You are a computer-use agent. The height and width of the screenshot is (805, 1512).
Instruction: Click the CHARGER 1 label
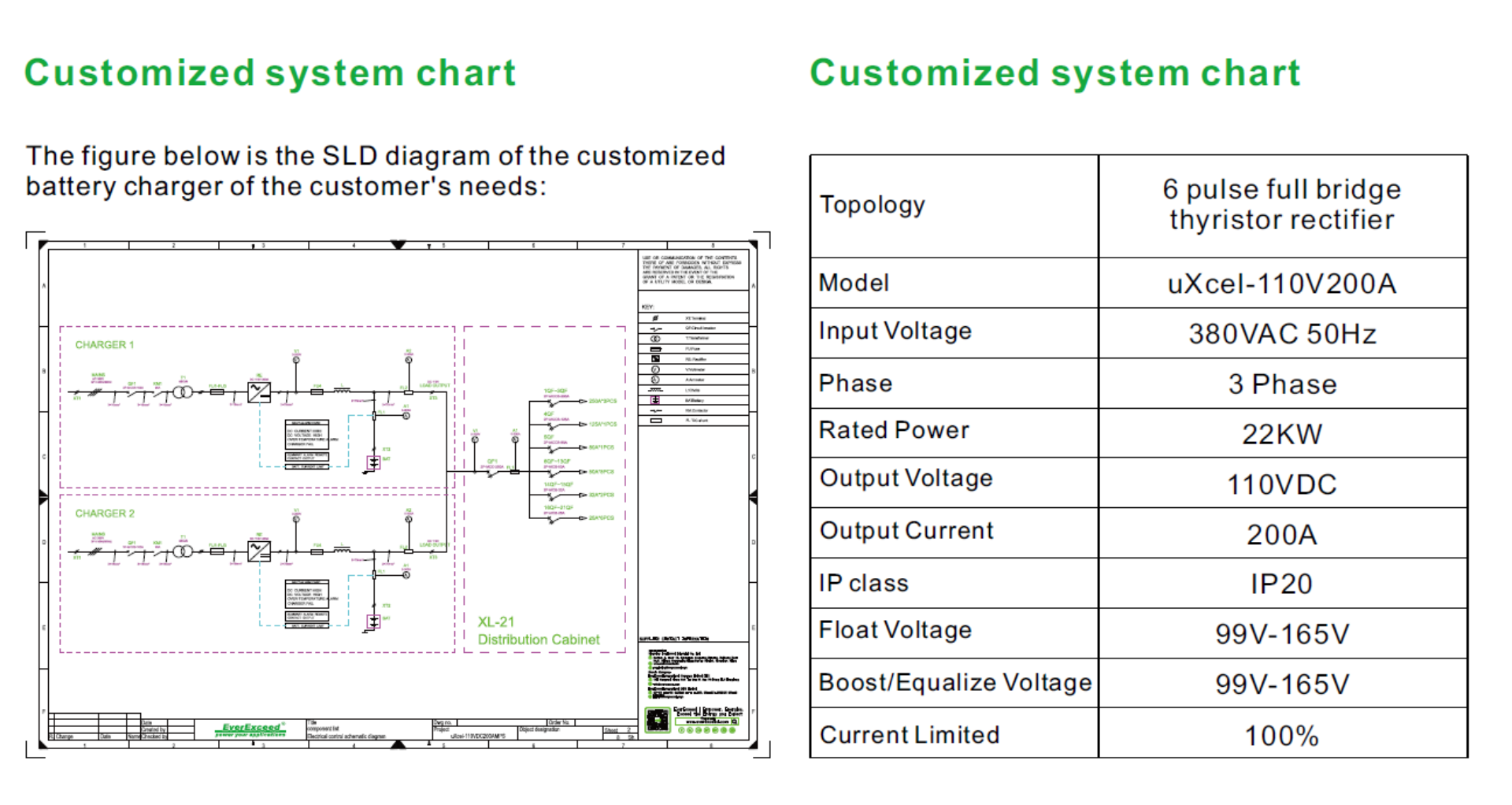point(105,345)
